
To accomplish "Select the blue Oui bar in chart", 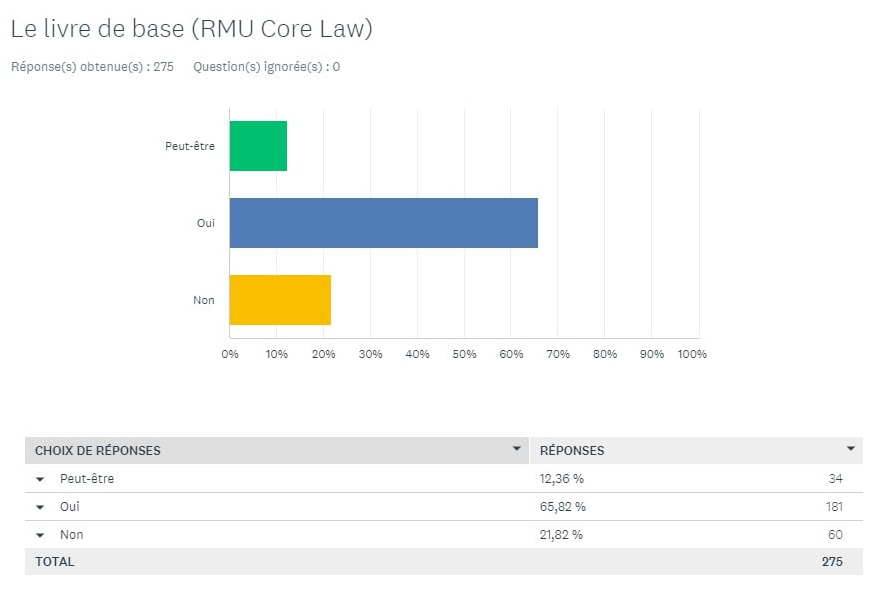I will click(383, 223).
